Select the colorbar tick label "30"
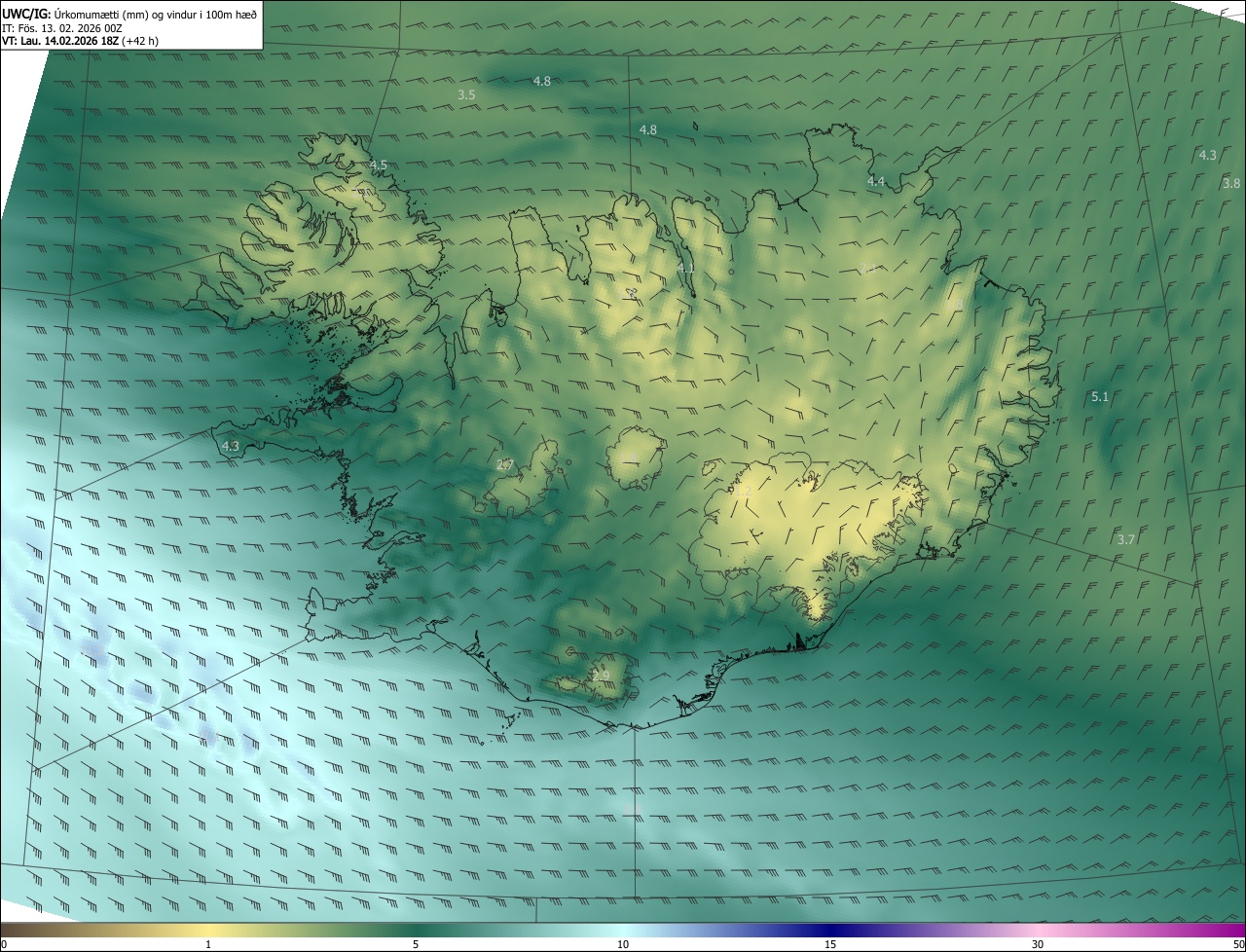Image resolution: width=1246 pixels, height=952 pixels. click(x=1038, y=944)
